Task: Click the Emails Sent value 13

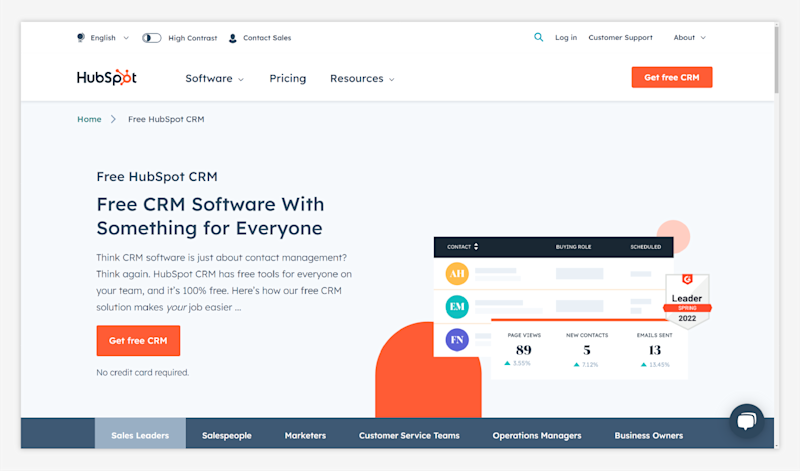Action: tap(655, 350)
